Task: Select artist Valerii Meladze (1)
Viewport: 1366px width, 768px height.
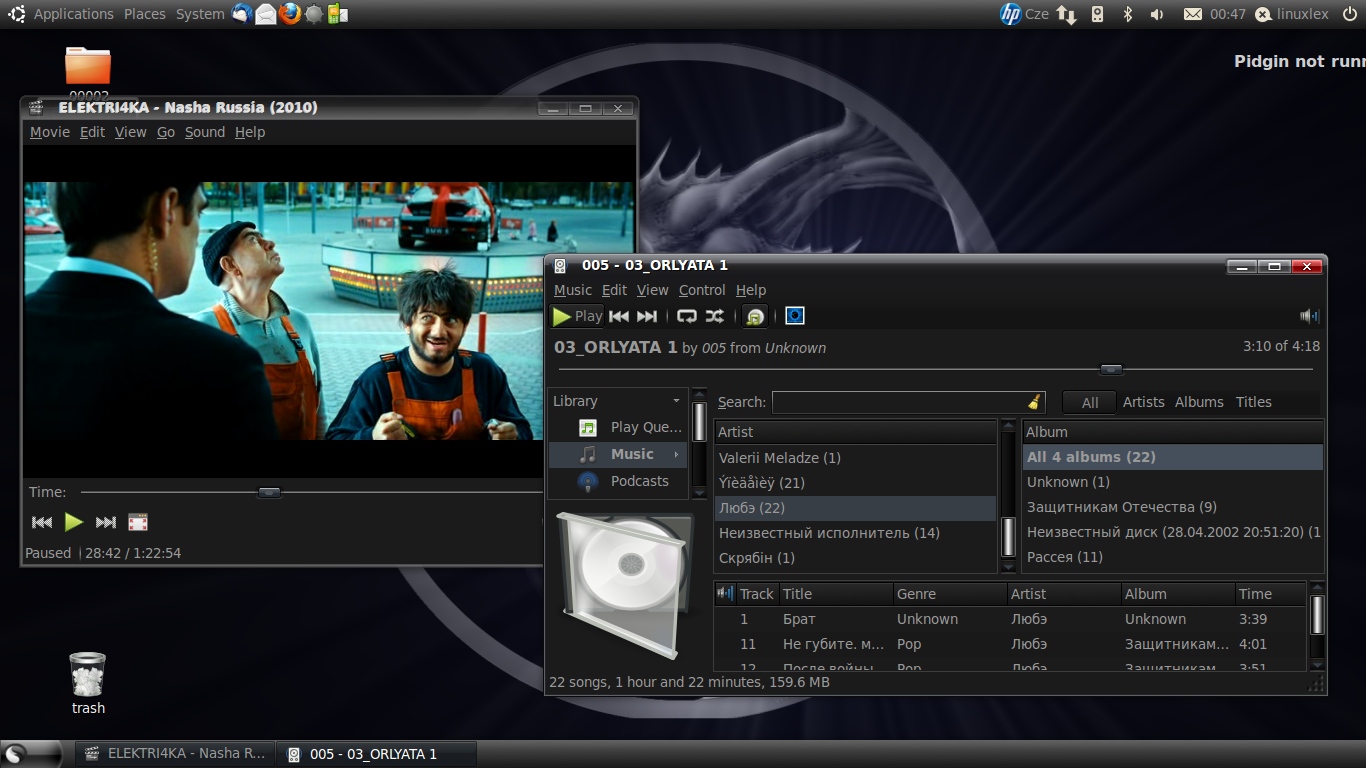Action: click(856, 458)
